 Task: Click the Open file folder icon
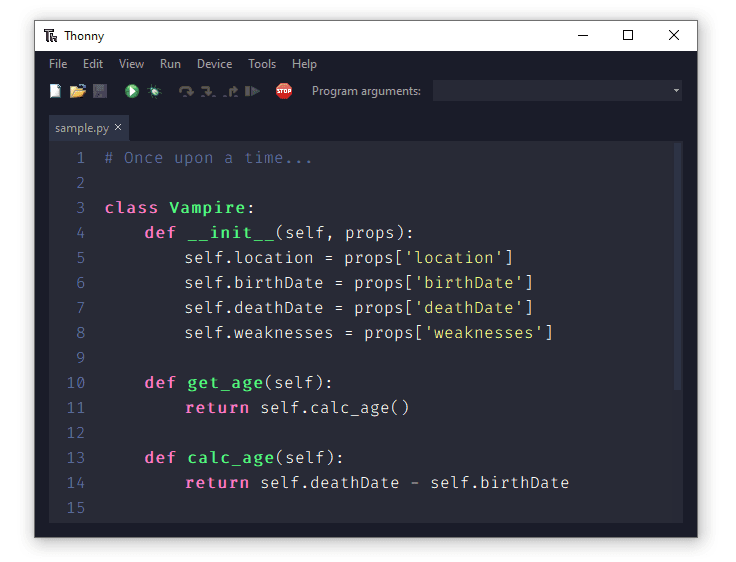[77, 91]
